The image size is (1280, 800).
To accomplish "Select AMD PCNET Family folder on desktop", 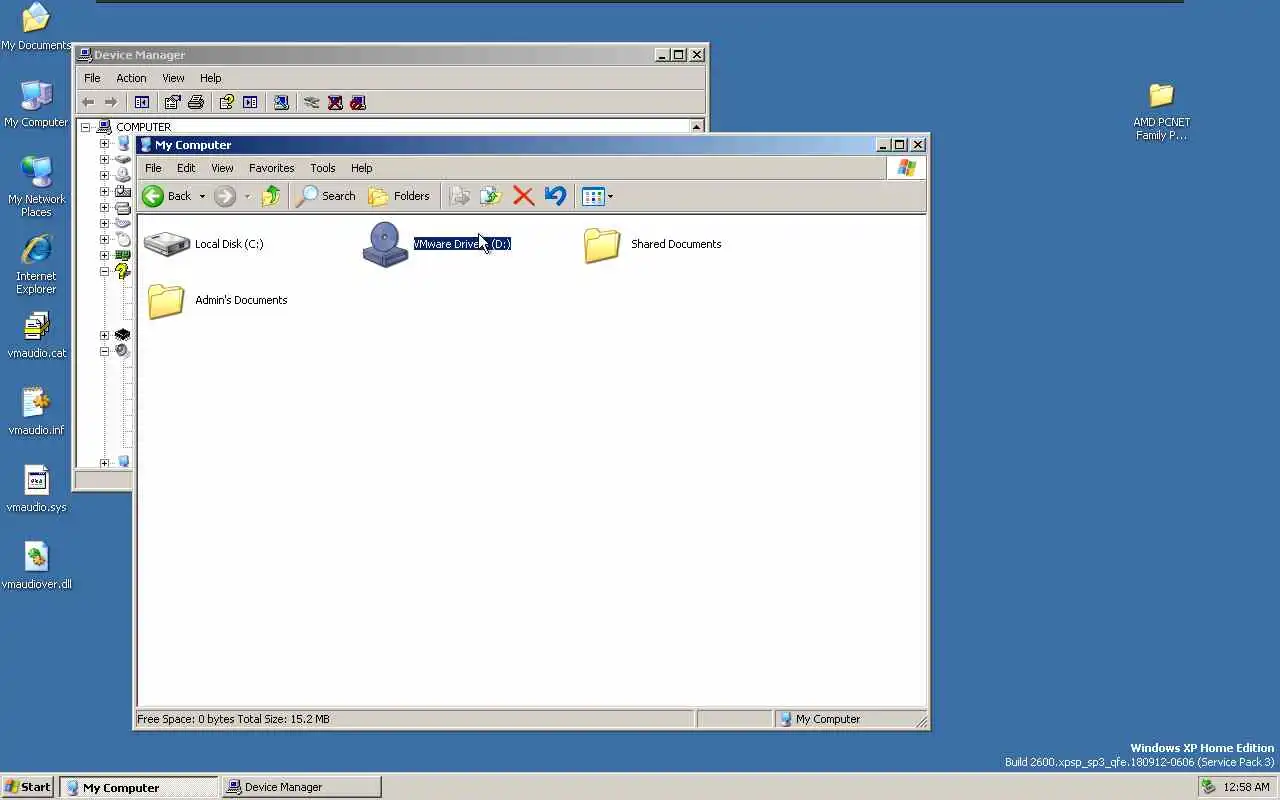I will pyautogui.click(x=1161, y=111).
